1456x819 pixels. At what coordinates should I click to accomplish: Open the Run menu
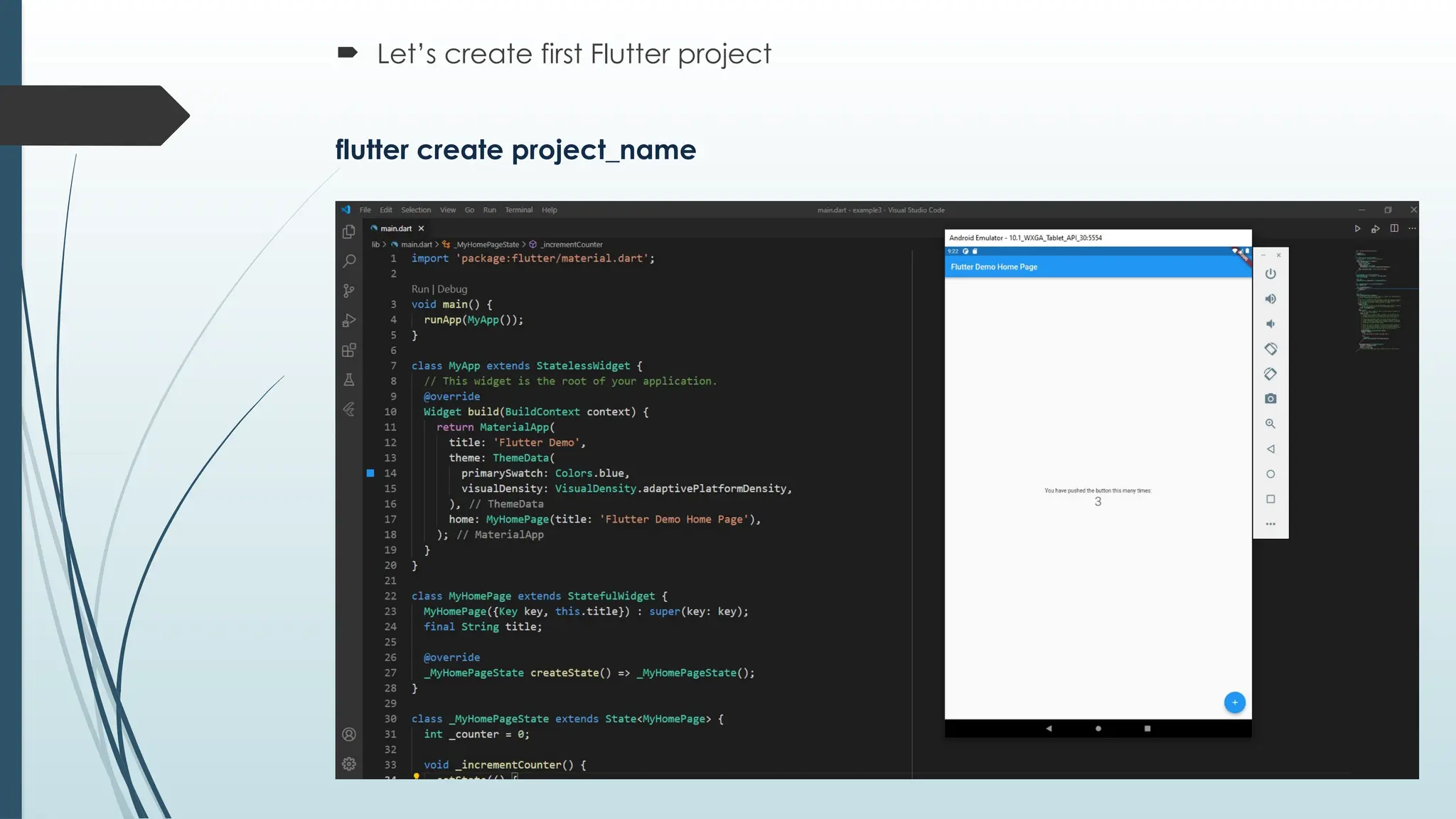click(490, 210)
